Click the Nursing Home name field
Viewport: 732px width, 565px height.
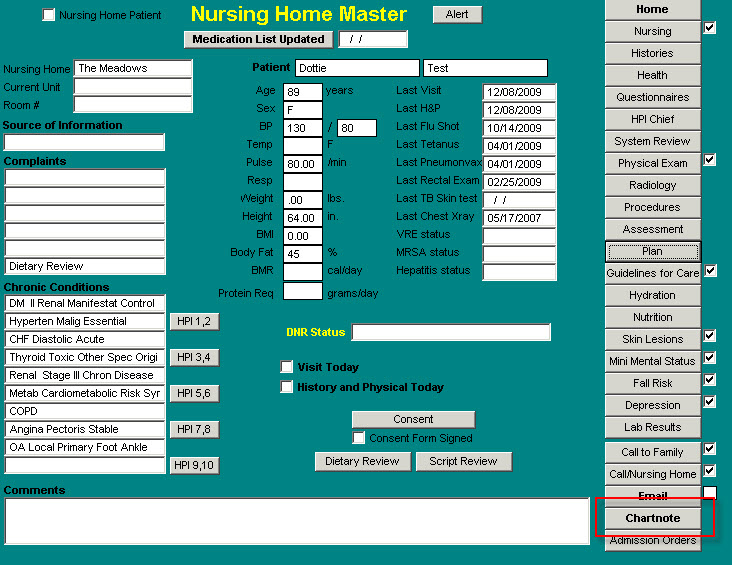click(133, 68)
